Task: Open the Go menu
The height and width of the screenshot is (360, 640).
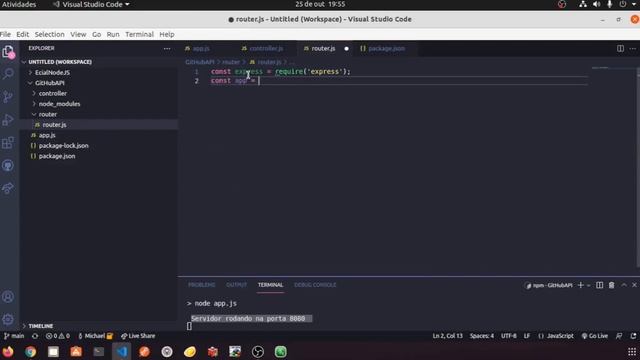Action: point(96,34)
